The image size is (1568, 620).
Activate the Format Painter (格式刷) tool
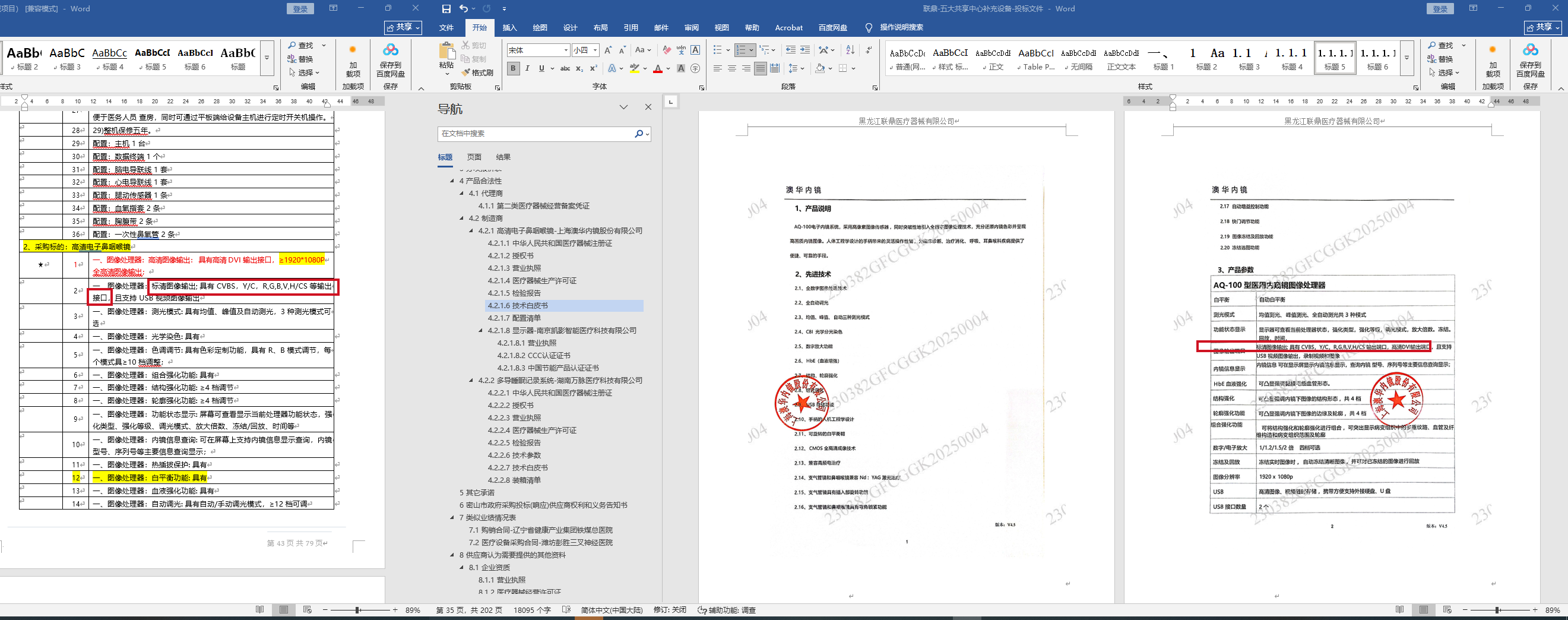click(x=477, y=72)
